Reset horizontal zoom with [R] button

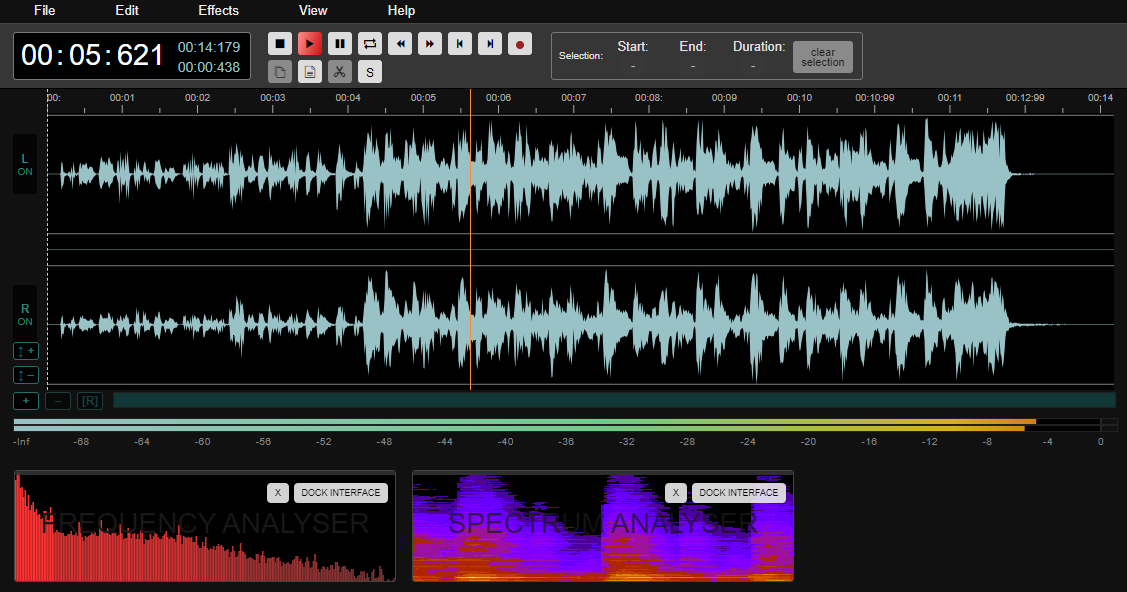click(89, 400)
